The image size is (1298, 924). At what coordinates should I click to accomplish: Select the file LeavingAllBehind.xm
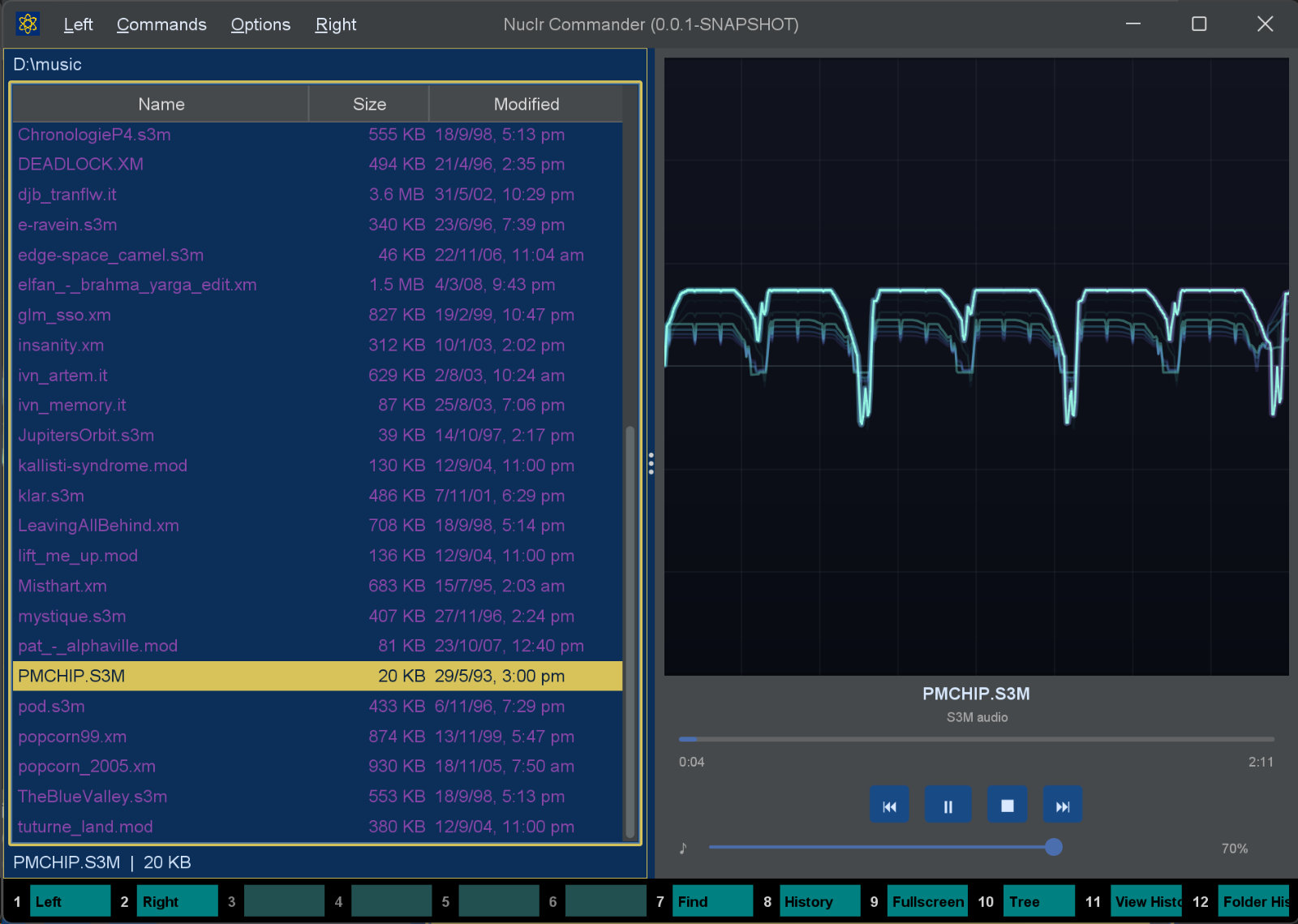click(318, 526)
